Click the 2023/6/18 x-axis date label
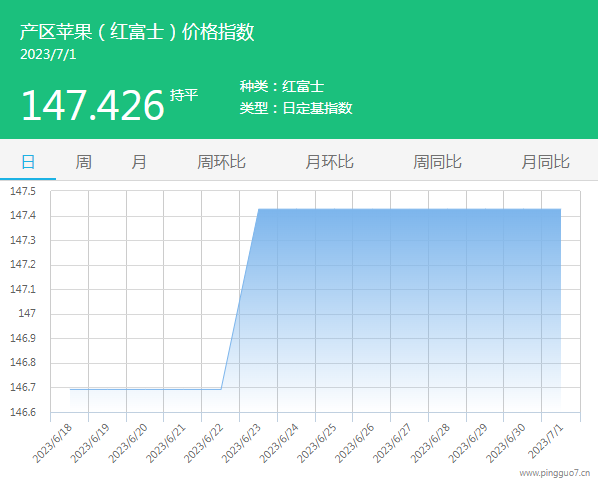Viewport: 598px width, 482px height. click(52, 443)
